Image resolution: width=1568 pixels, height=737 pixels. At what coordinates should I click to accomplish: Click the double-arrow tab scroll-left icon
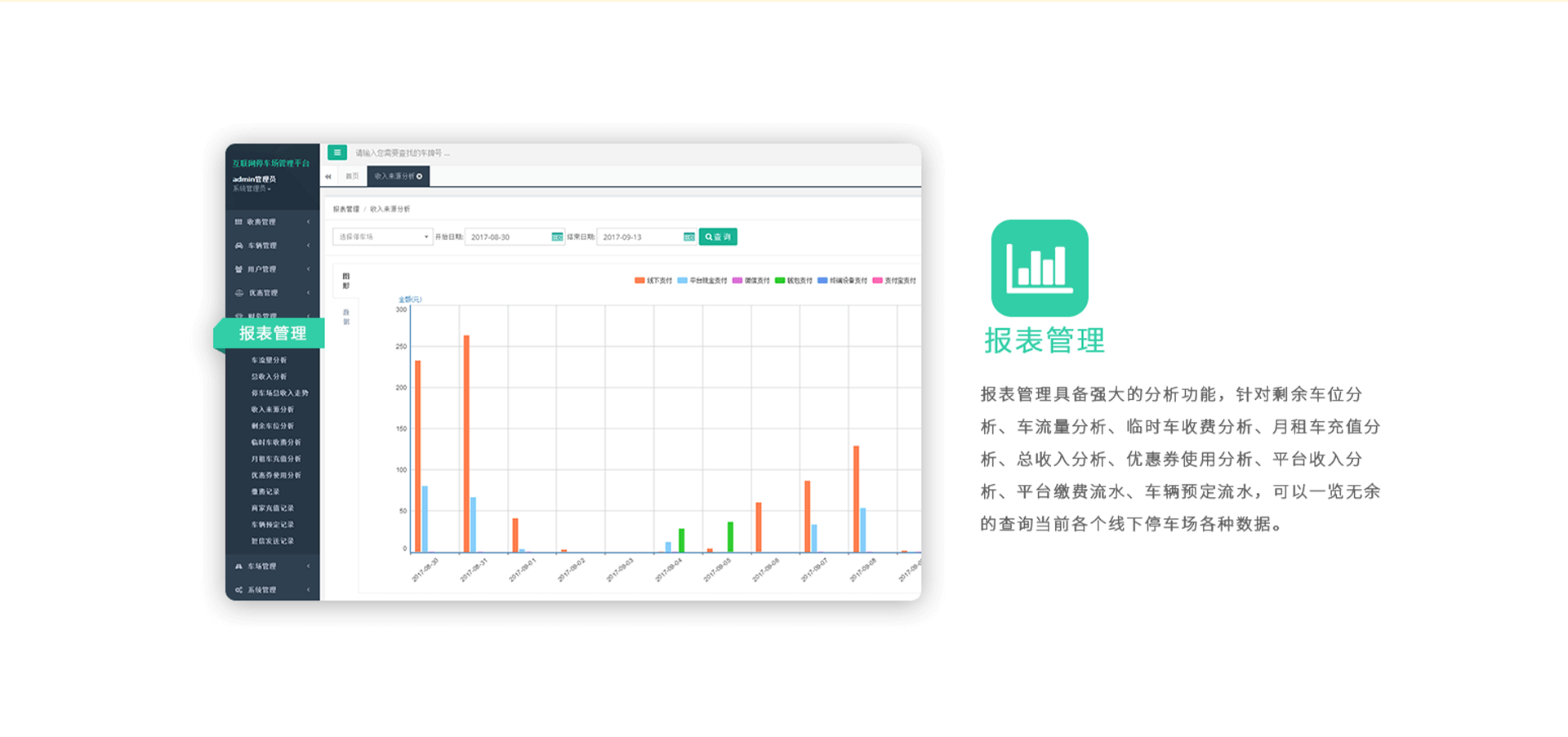click(328, 176)
